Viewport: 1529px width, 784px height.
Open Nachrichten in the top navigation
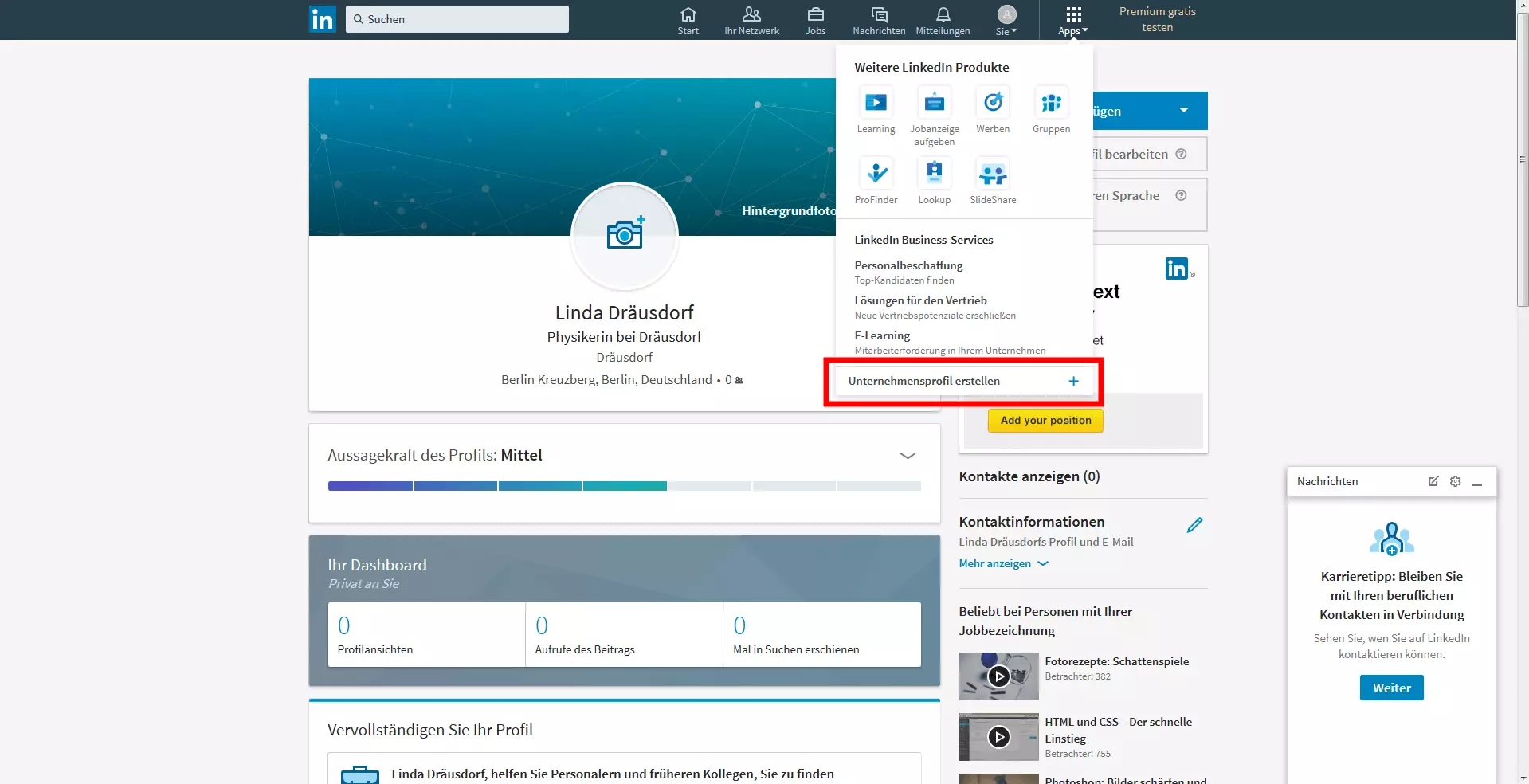(x=879, y=21)
